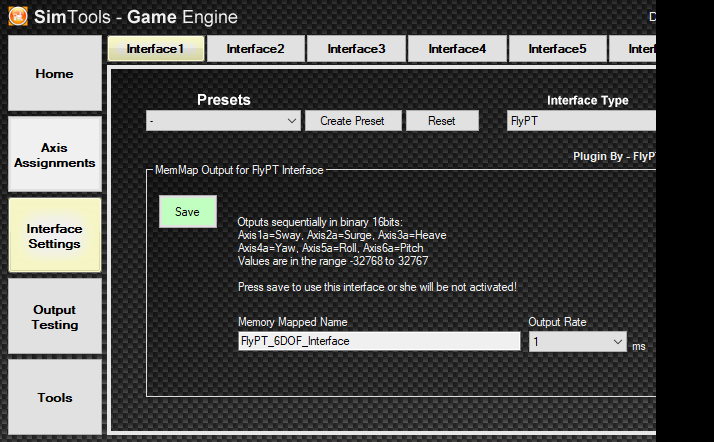Switch to the Interface2 tab
Viewport: 714px width, 442px height.
coord(256,49)
